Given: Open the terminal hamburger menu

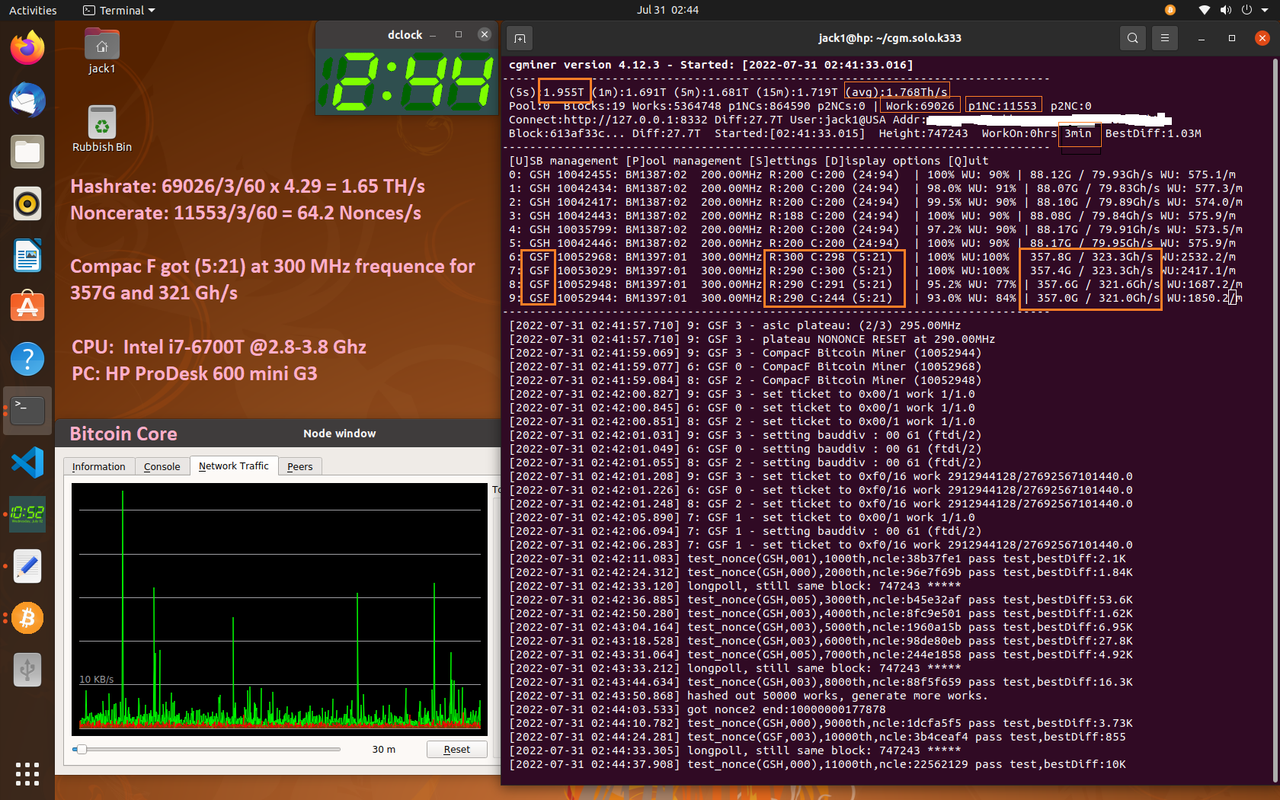Looking at the screenshot, I should 1164,38.
